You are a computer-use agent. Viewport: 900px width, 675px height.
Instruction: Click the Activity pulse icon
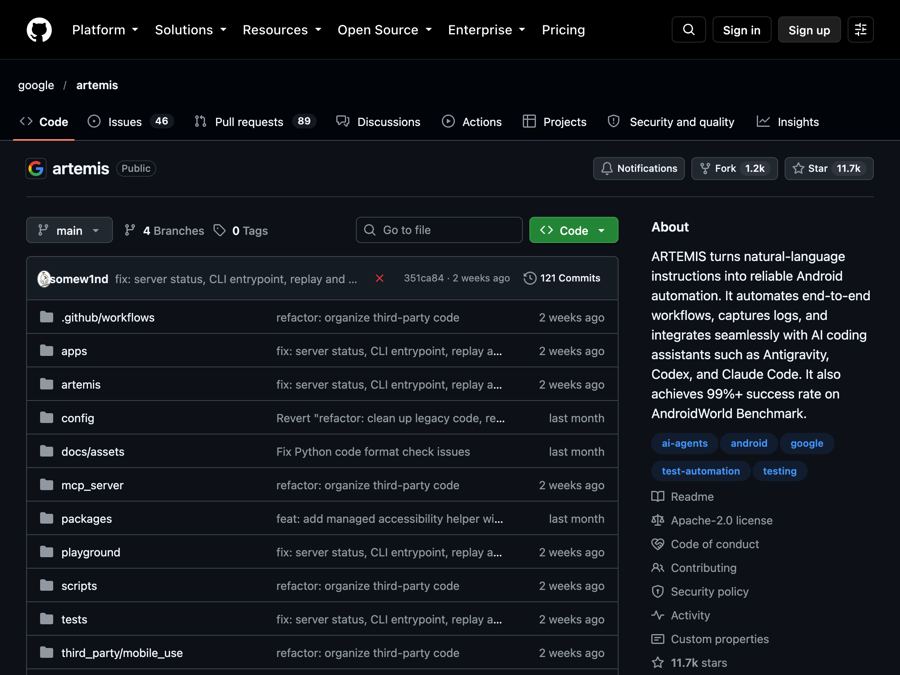[x=658, y=615]
